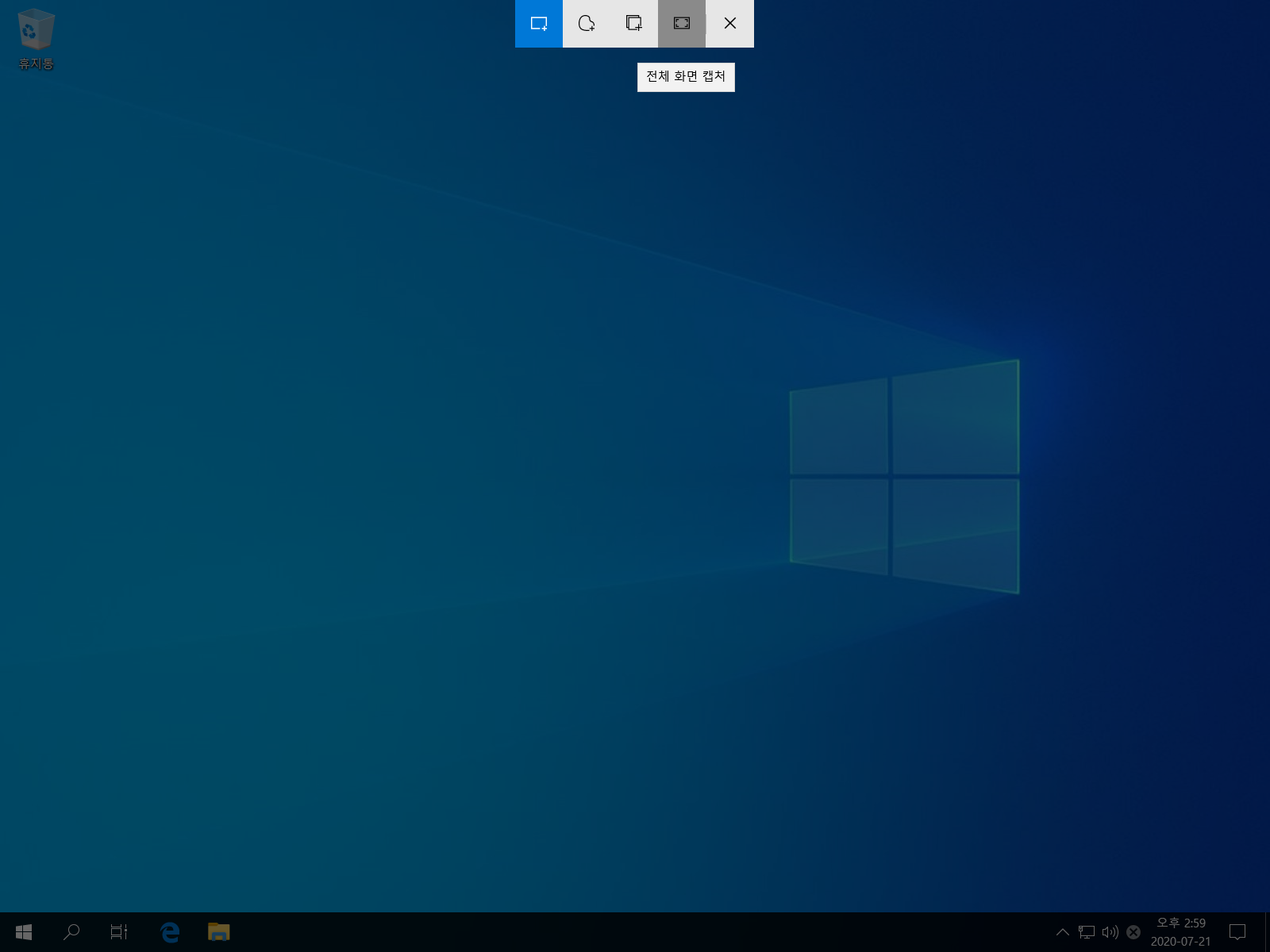
Task: Open Task View from taskbar
Action: [119, 932]
